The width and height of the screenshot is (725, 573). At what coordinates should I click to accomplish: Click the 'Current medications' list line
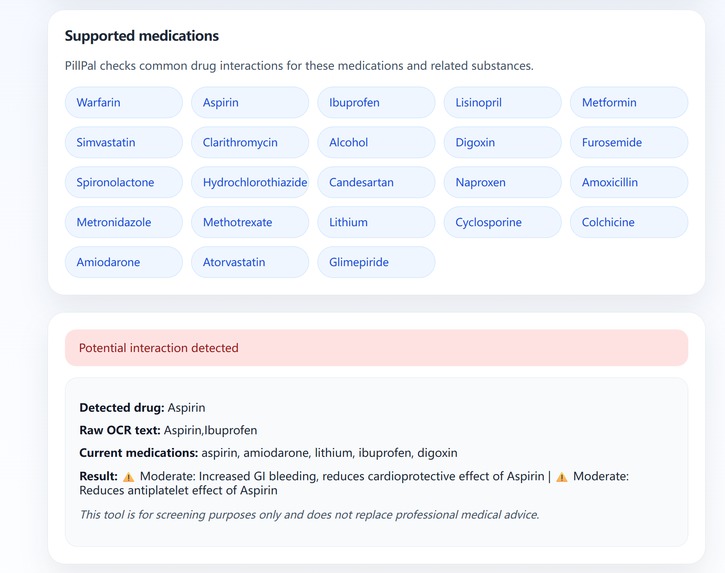pyautogui.click(x=268, y=453)
